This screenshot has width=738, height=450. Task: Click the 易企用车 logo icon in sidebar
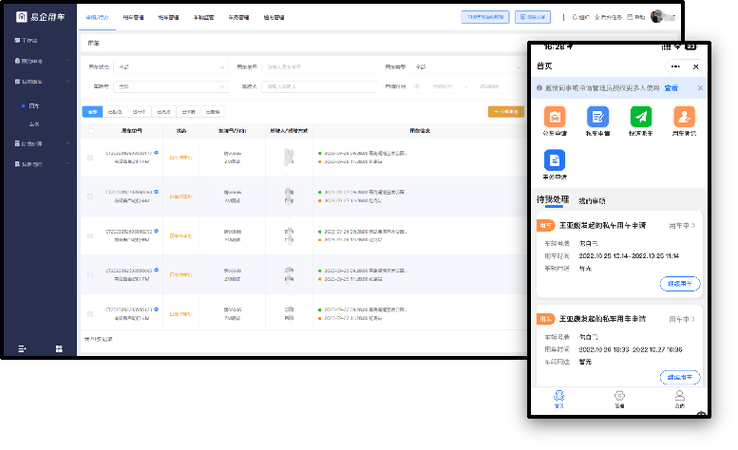click(22, 17)
